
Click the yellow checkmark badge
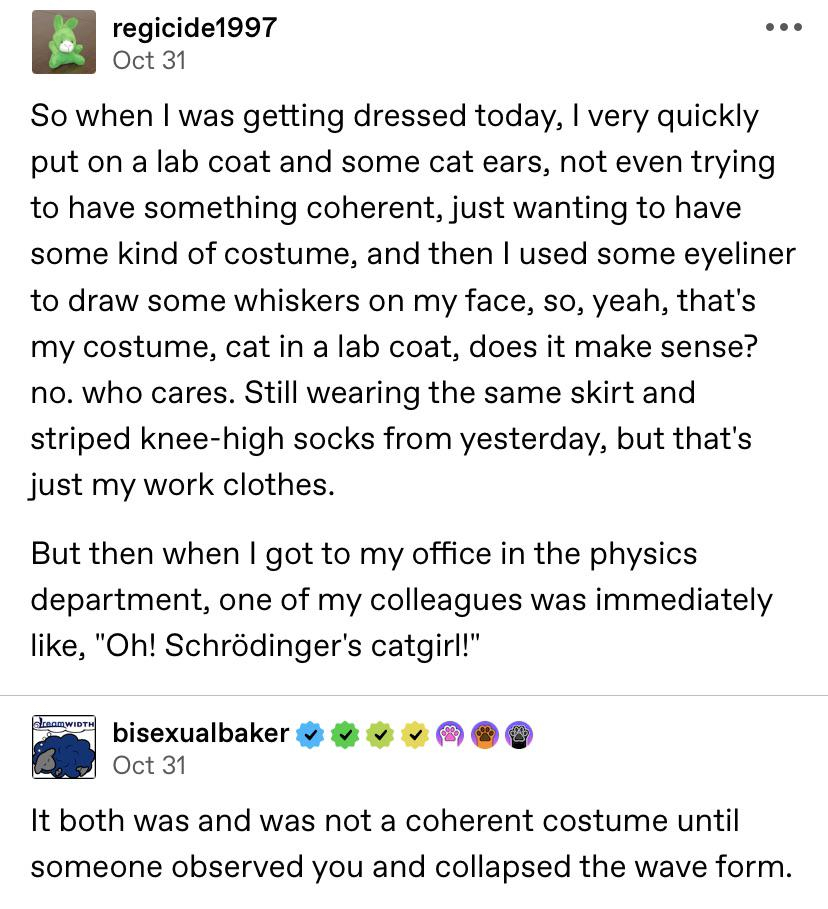[x=413, y=734]
